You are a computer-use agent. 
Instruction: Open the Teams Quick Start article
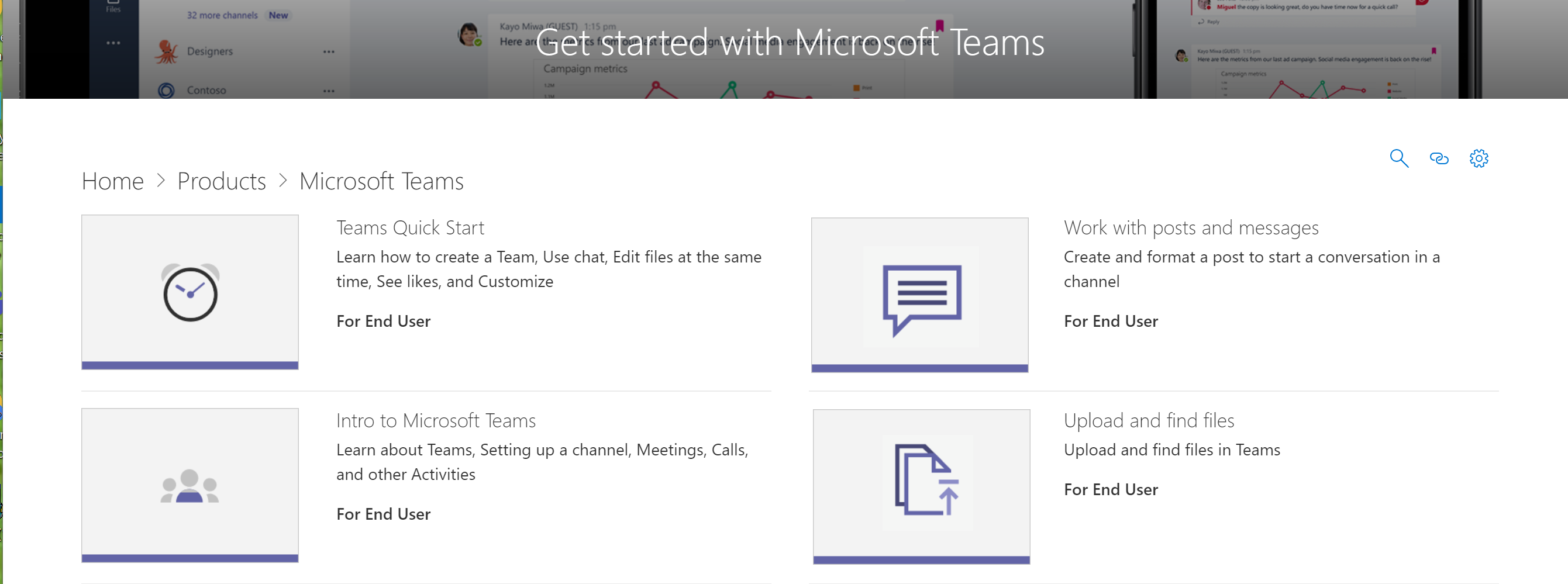pos(409,227)
